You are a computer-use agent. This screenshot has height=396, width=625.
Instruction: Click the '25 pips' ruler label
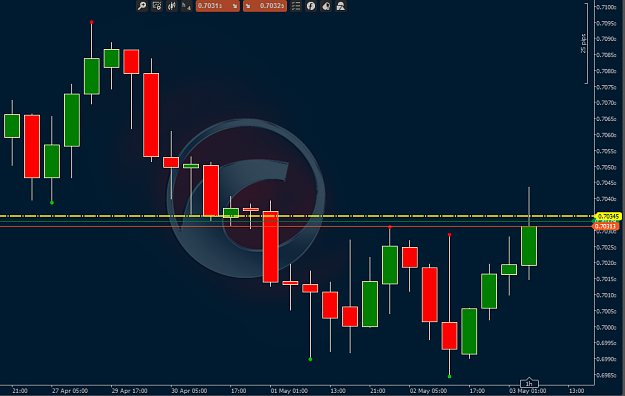[x=584, y=43]
